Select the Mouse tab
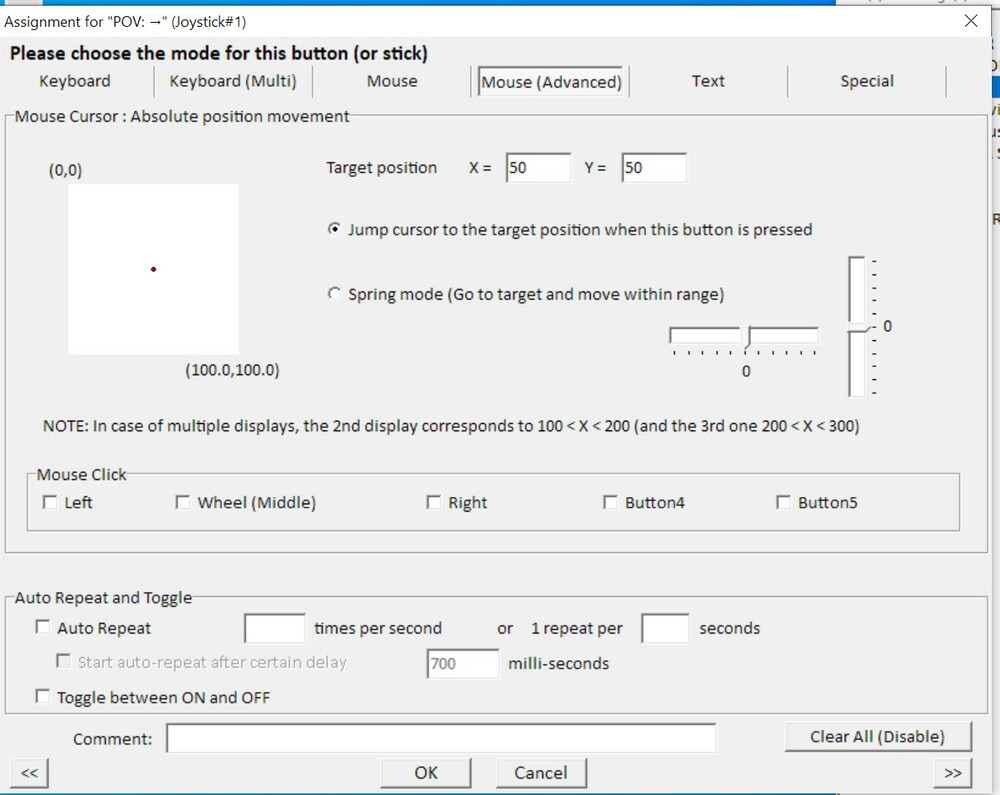This screenshot has width=1000, height=795. tap(392, 82)
